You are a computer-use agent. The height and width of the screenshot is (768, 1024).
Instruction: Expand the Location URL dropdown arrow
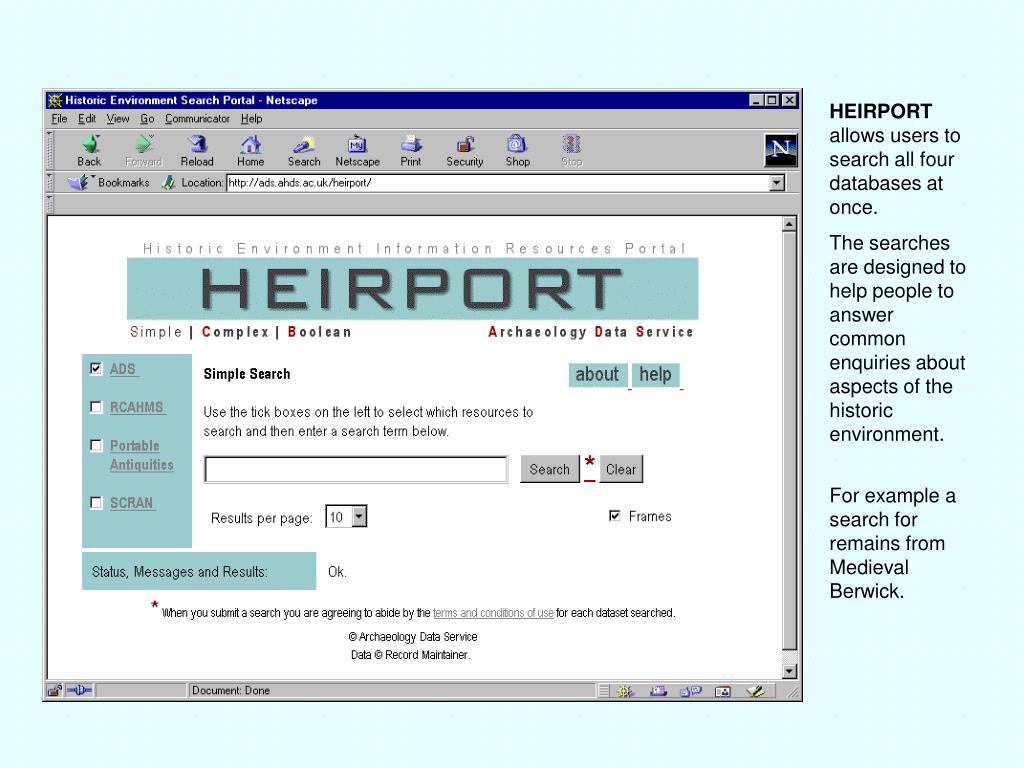coord(777,183)
